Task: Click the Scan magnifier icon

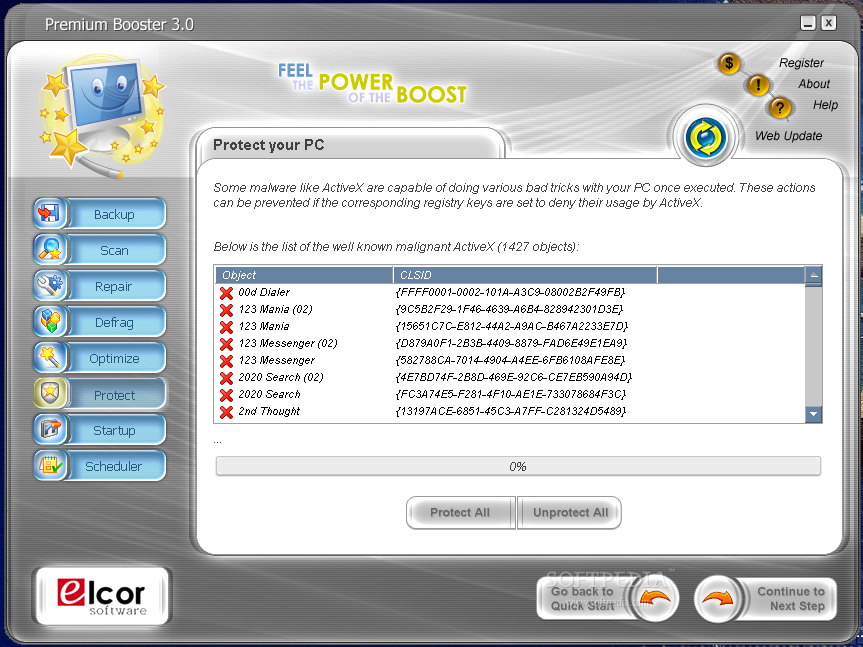Action: (x=50, y=249)
